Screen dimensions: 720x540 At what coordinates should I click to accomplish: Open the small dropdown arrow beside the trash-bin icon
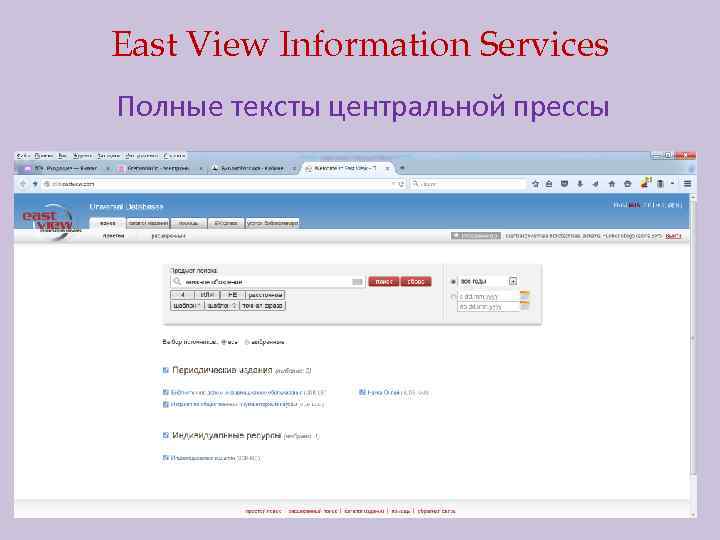(672, 184)
